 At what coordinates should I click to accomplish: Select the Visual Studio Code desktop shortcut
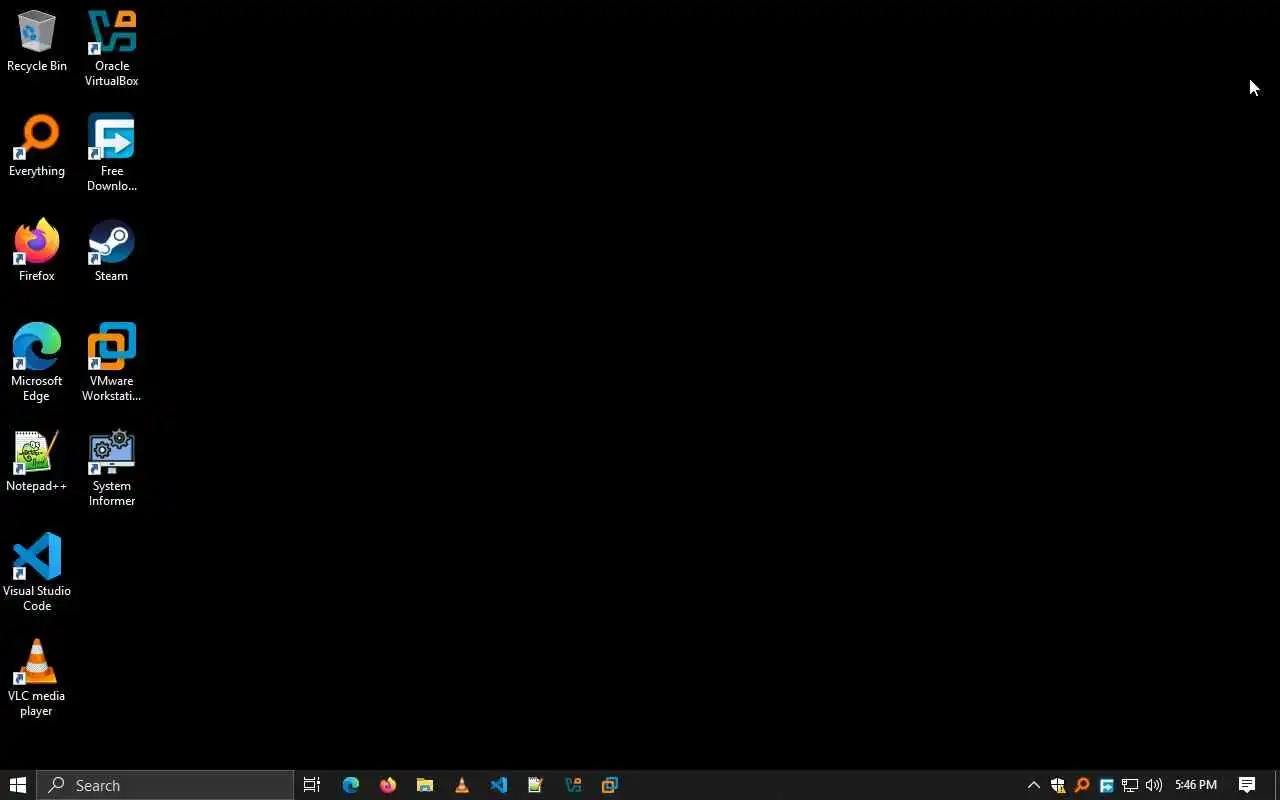pyautogui.click(x=37, y=573)
